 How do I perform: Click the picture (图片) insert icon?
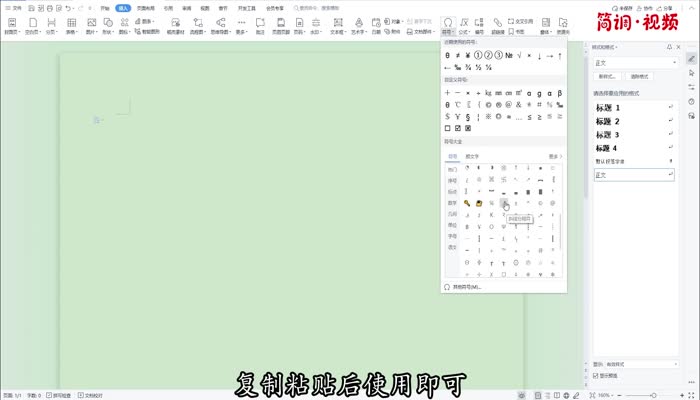click(x=92, y=22)
